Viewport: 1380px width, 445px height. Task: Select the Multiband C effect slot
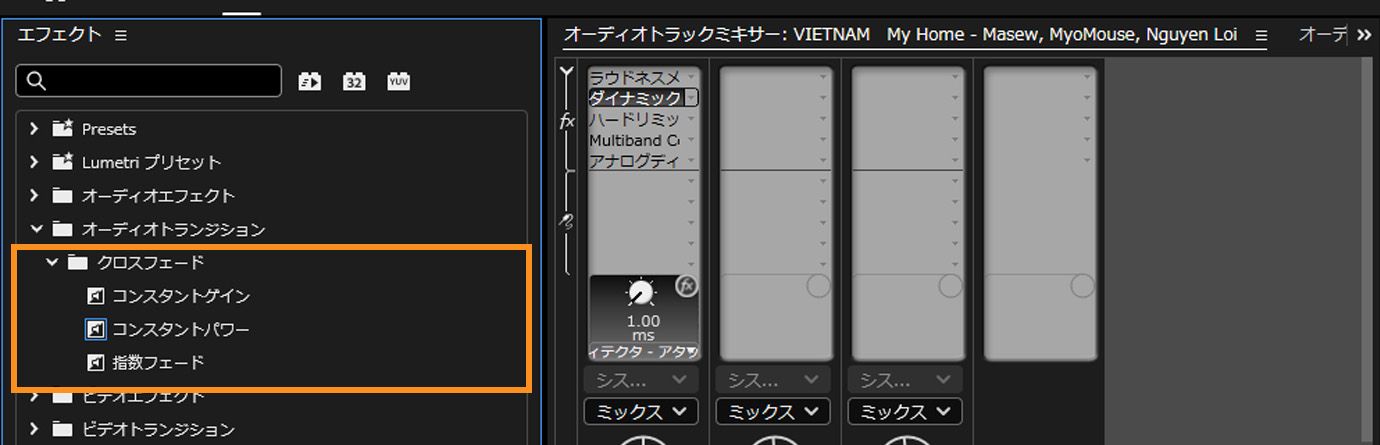point(634,140)
